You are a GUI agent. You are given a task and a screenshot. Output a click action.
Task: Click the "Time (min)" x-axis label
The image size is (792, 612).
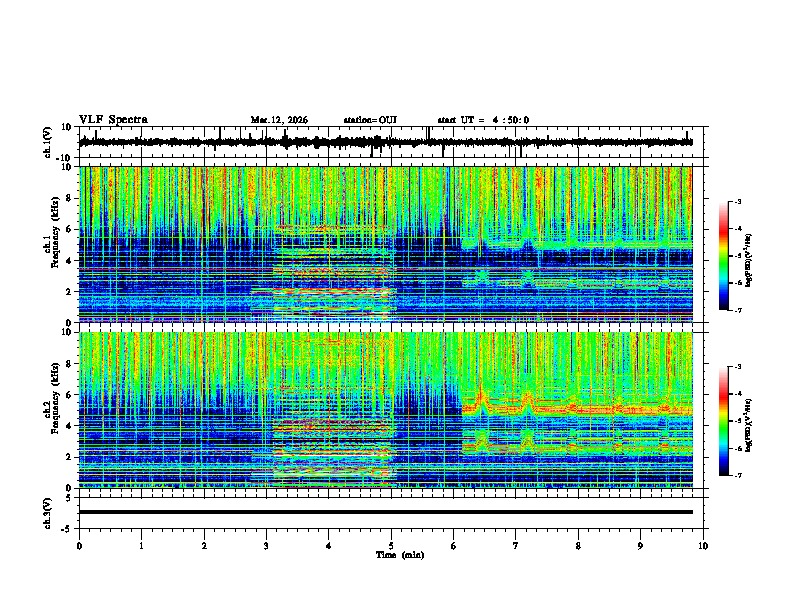(x=400, y=555)
